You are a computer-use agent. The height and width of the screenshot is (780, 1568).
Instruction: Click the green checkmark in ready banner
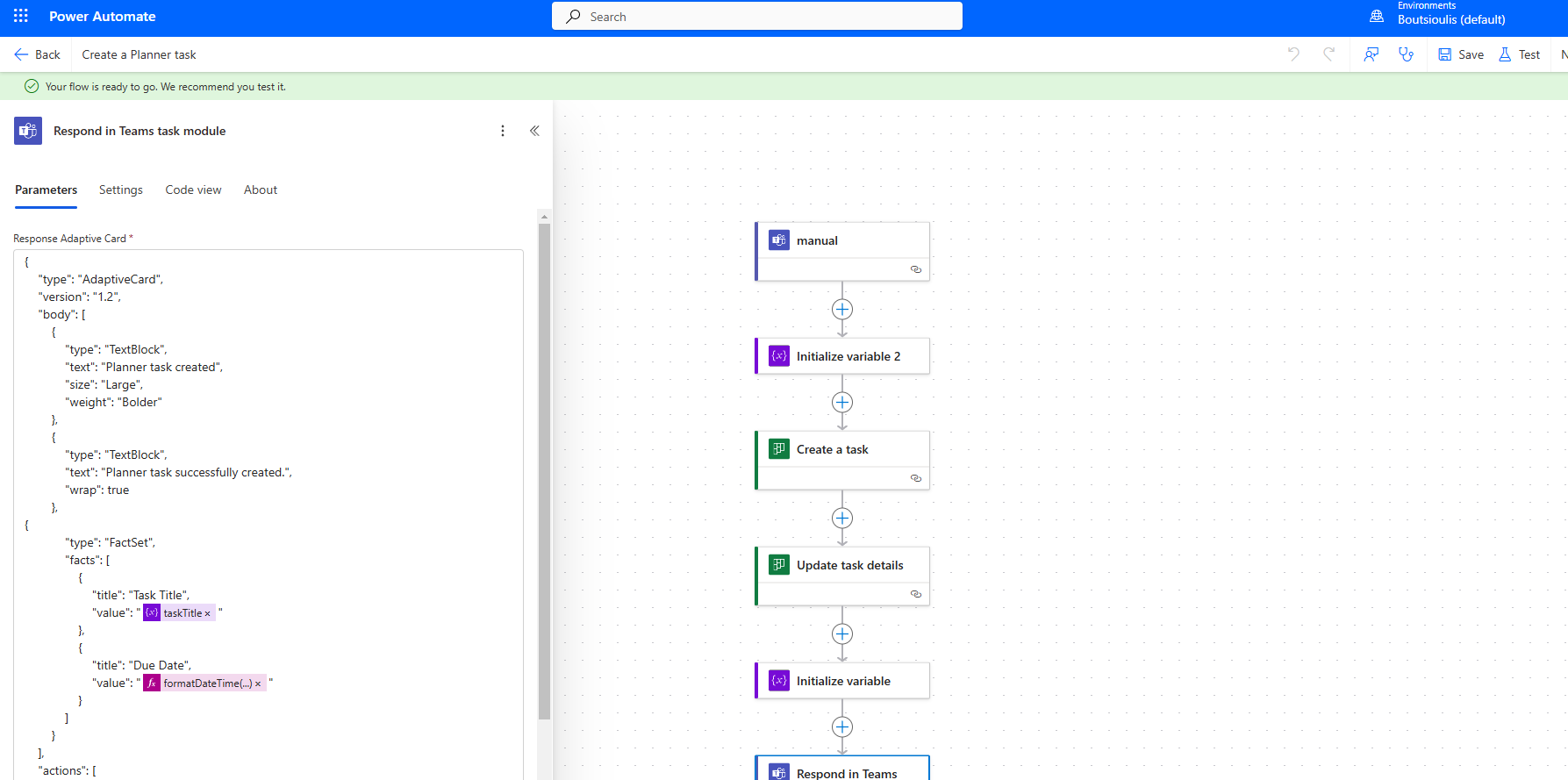point(32,86)
